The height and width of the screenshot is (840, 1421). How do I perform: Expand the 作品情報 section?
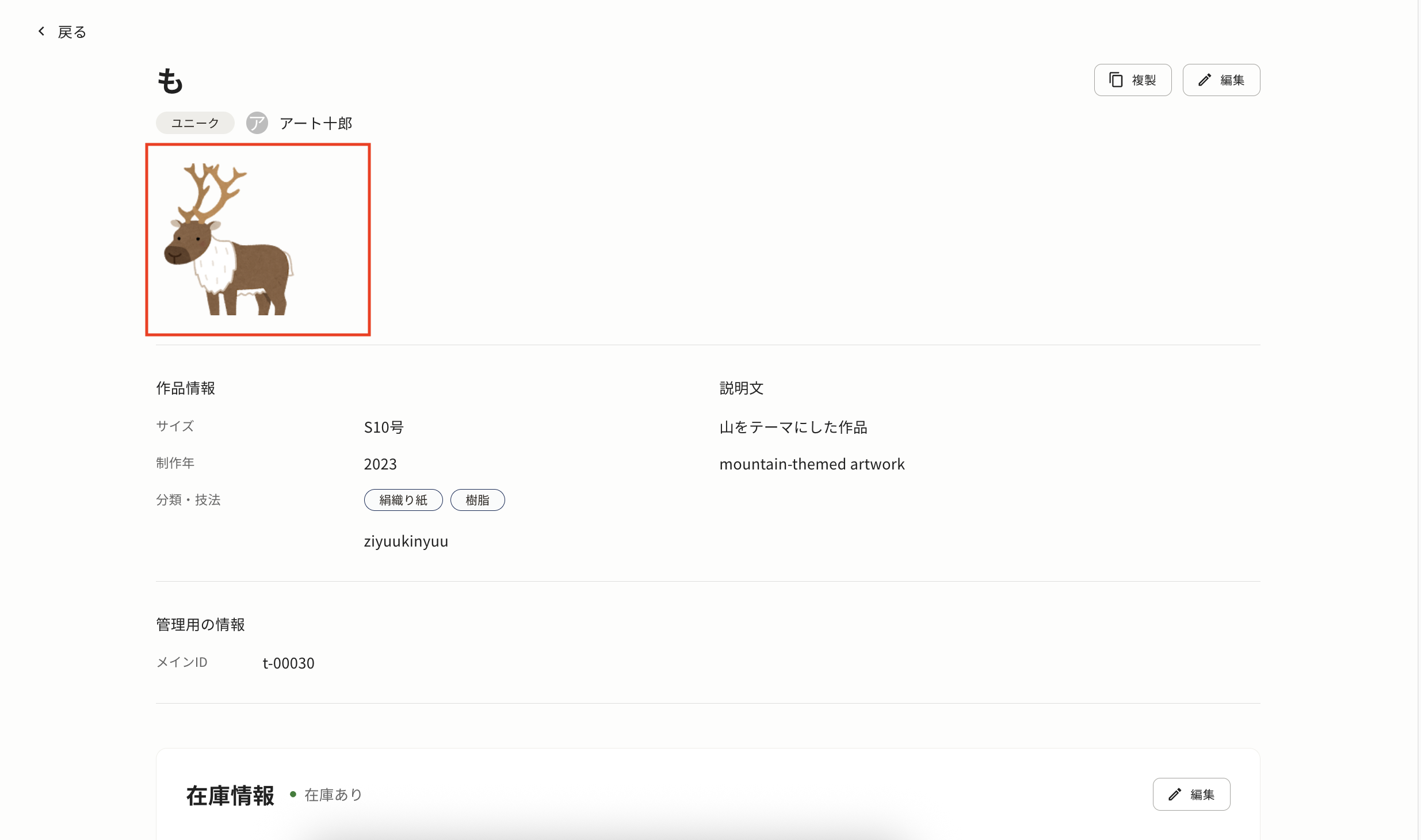click(185, 388)
